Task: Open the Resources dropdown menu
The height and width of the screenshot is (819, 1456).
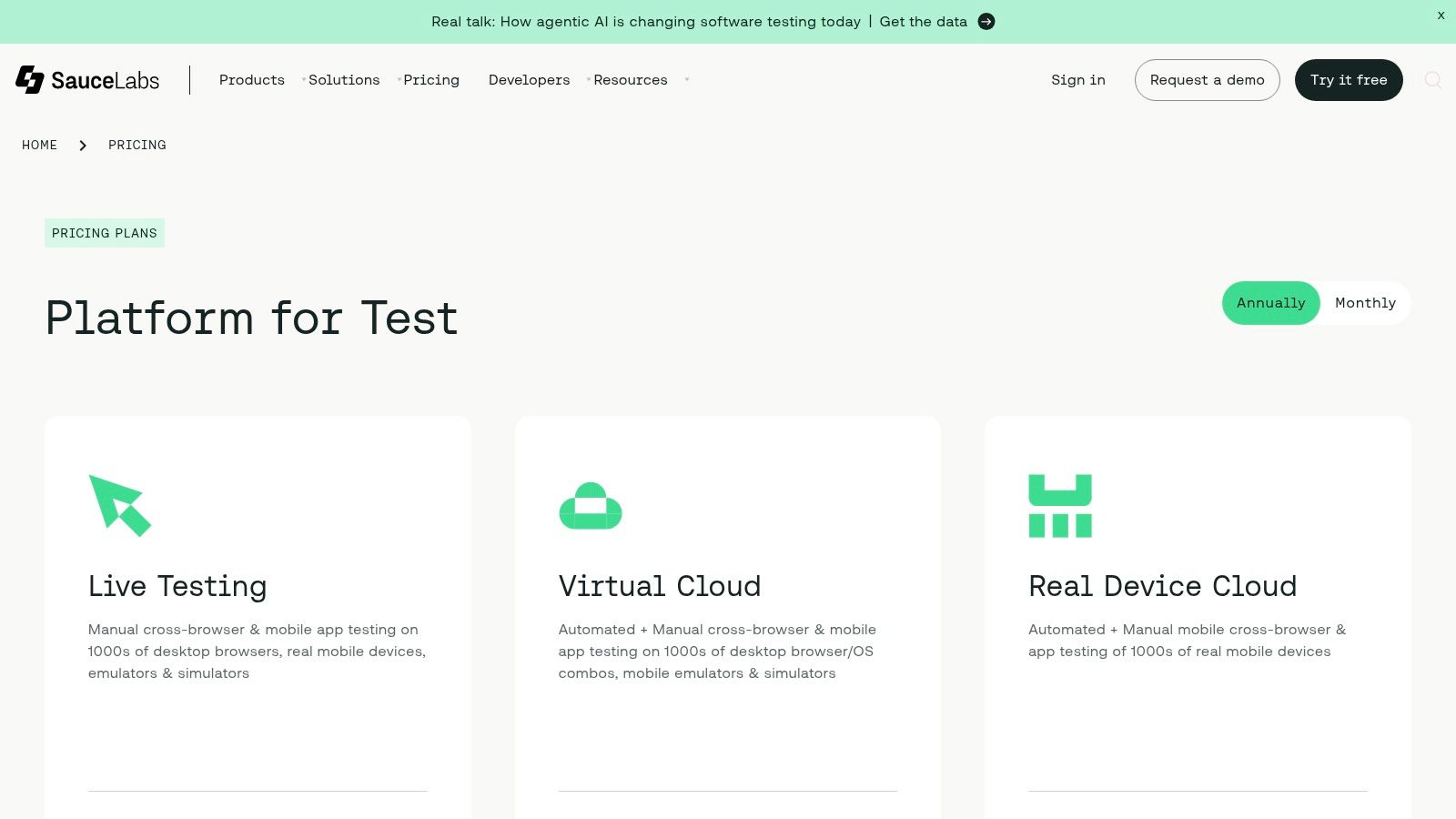Action: click(x=631, y=80)
